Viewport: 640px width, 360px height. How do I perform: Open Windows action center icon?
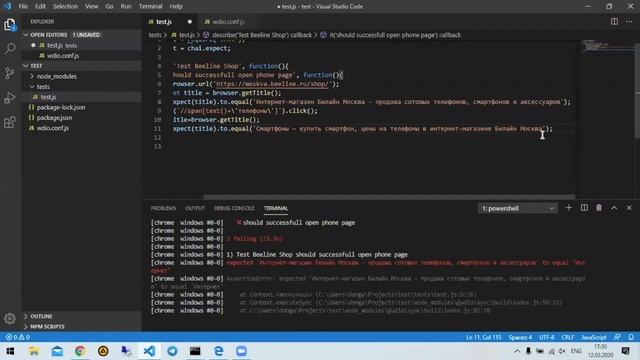(x=626, y=351)
